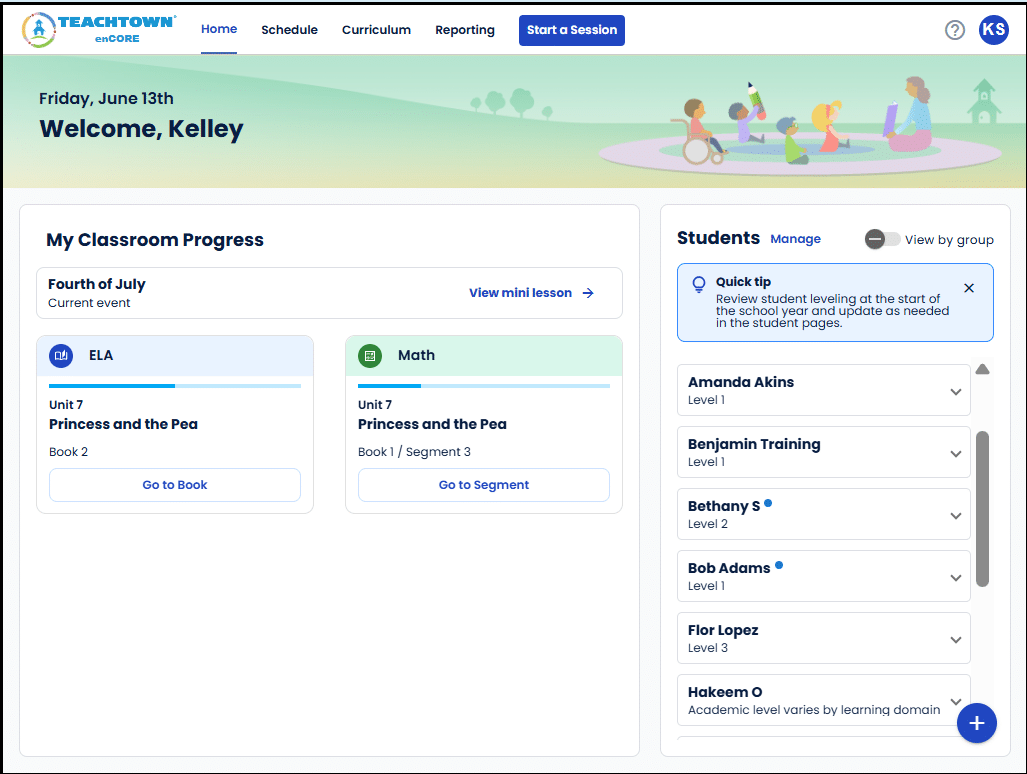Click the TeachTown enCORE logo
The height and width of the screenshot is (774, 1027).
point(98,30)
